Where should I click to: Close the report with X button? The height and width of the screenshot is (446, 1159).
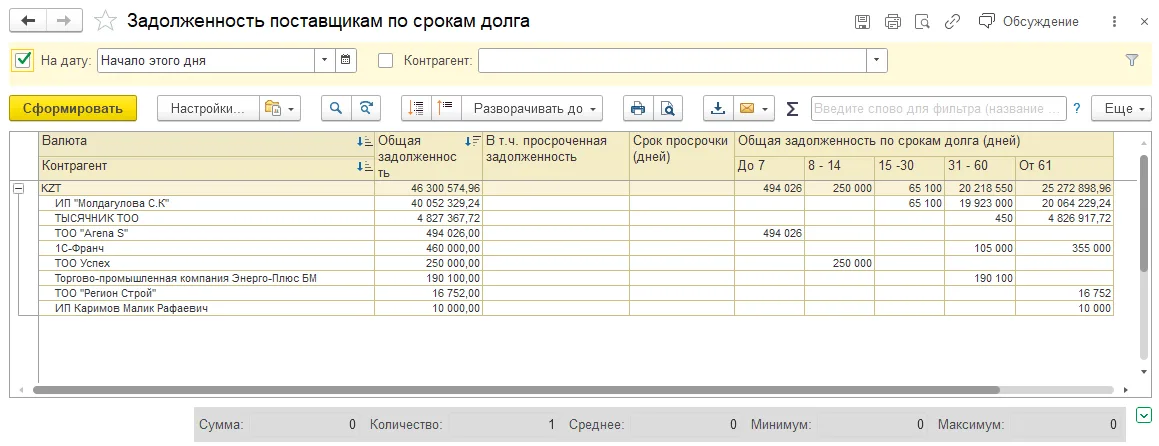click(1143, 21)
